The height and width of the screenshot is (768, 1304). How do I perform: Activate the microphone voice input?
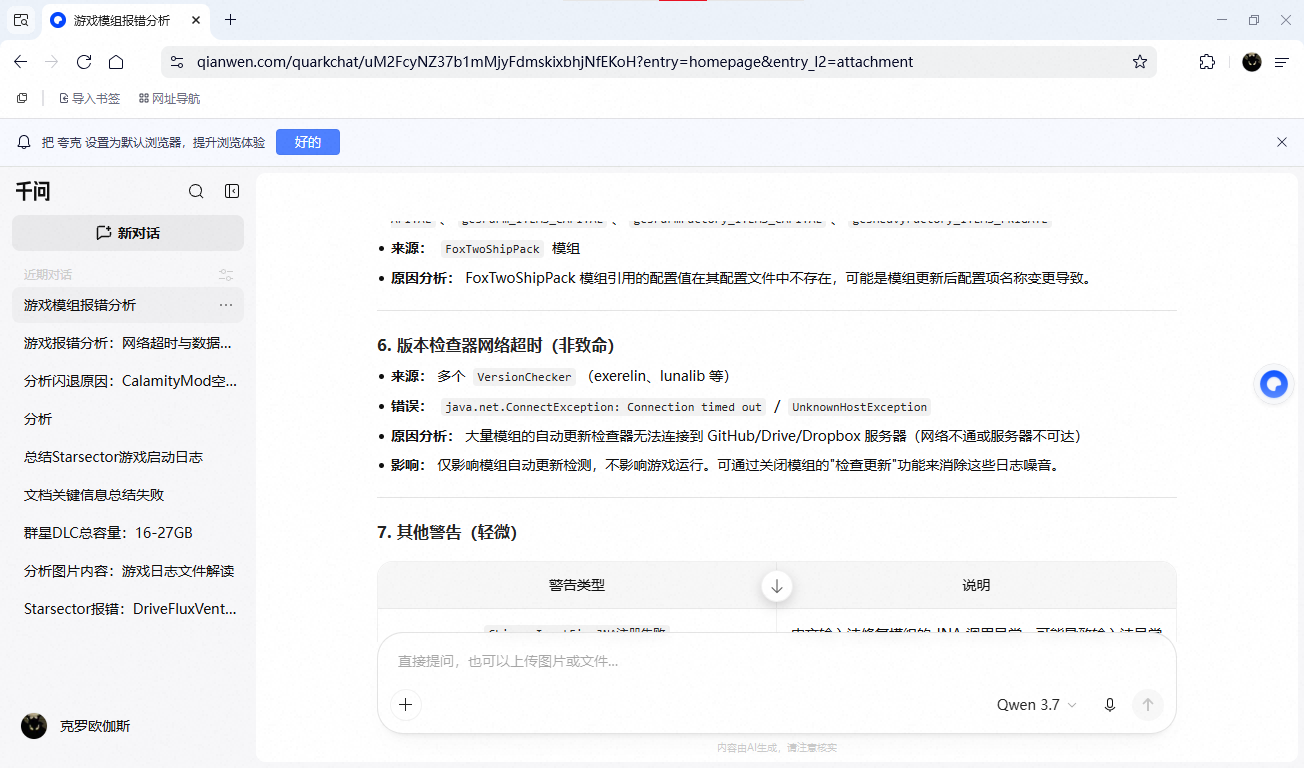[1110, 705]
